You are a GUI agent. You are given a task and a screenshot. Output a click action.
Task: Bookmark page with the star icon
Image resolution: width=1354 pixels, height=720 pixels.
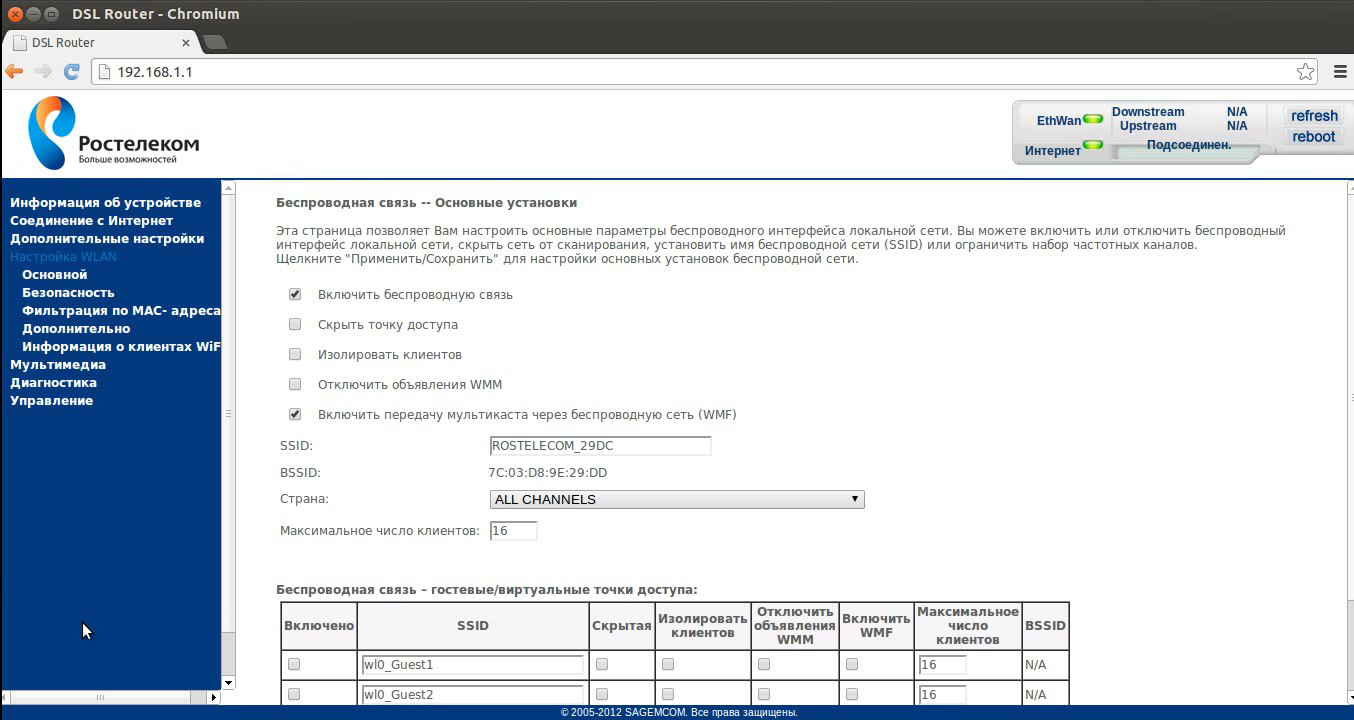(1305, 72)
